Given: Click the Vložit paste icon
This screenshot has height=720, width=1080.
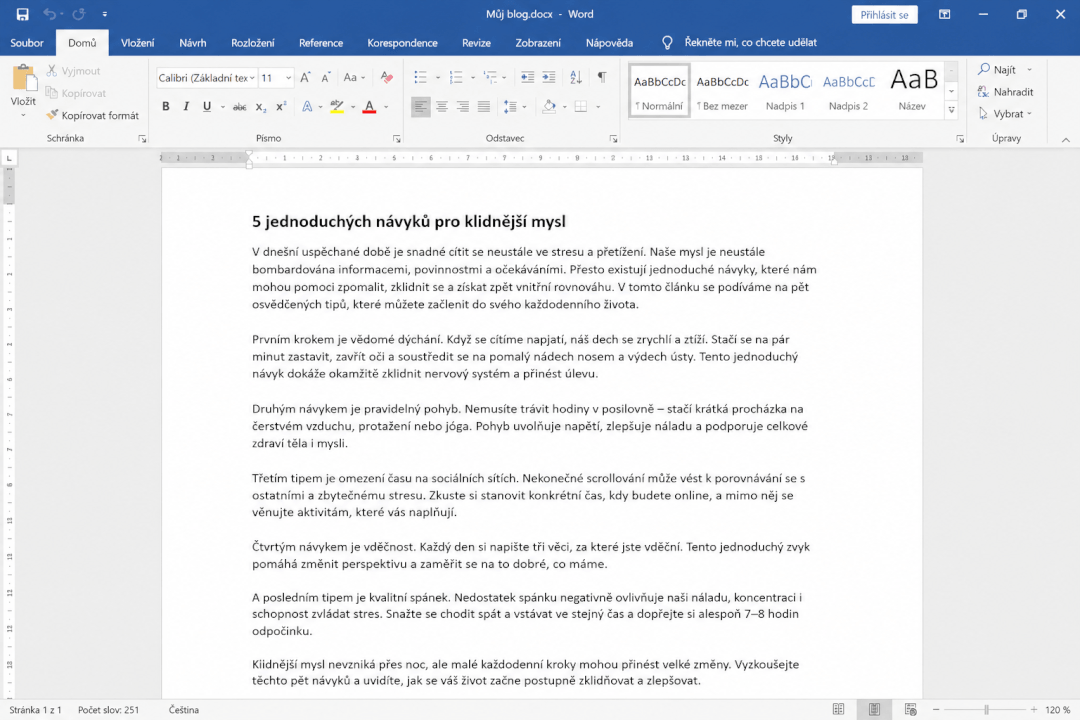Looking at the screenshot, I should coord(23,78).
